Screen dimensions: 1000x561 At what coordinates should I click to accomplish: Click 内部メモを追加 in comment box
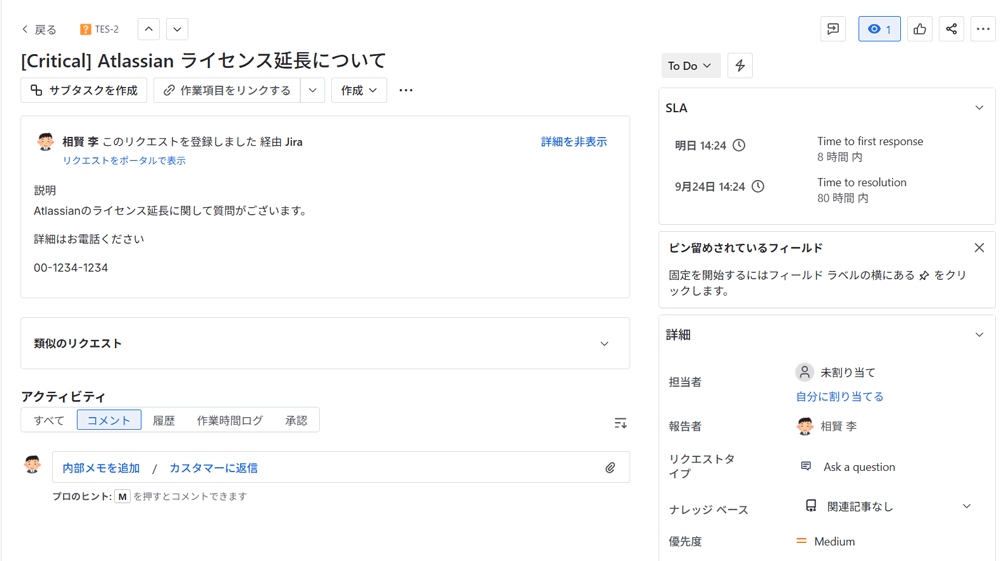click(101, 468)
